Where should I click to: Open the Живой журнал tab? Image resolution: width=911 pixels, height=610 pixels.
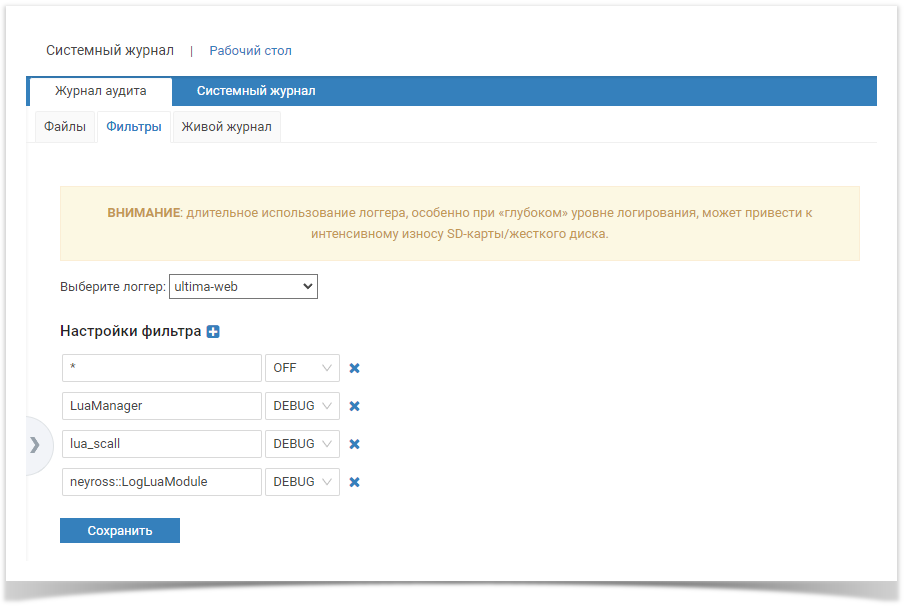click(226, 127)
